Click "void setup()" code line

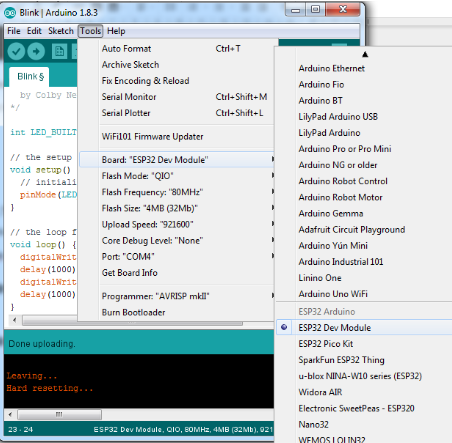[40, 170]
